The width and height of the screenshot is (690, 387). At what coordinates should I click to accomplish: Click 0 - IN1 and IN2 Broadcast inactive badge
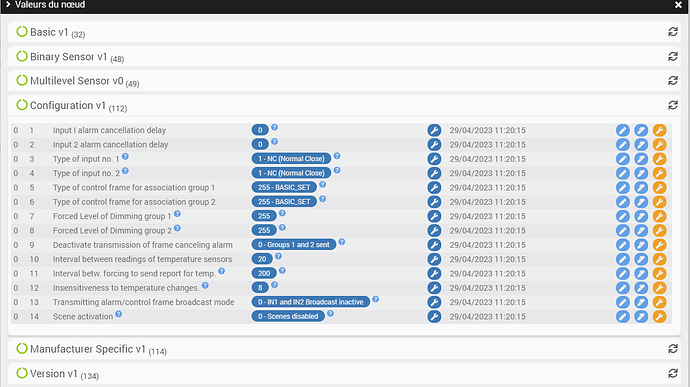pyautogui.click(x=311, y=302)
